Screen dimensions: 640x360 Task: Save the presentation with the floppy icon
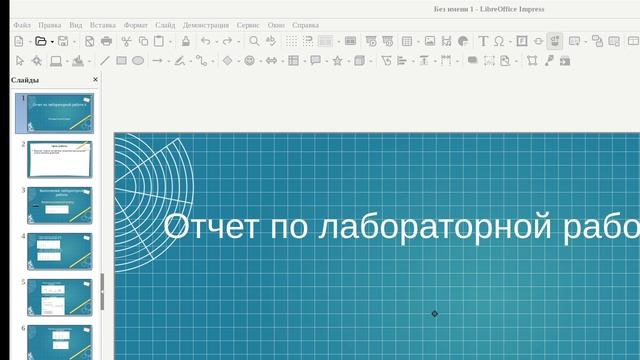pyautogui.click(x=63, y=41)
